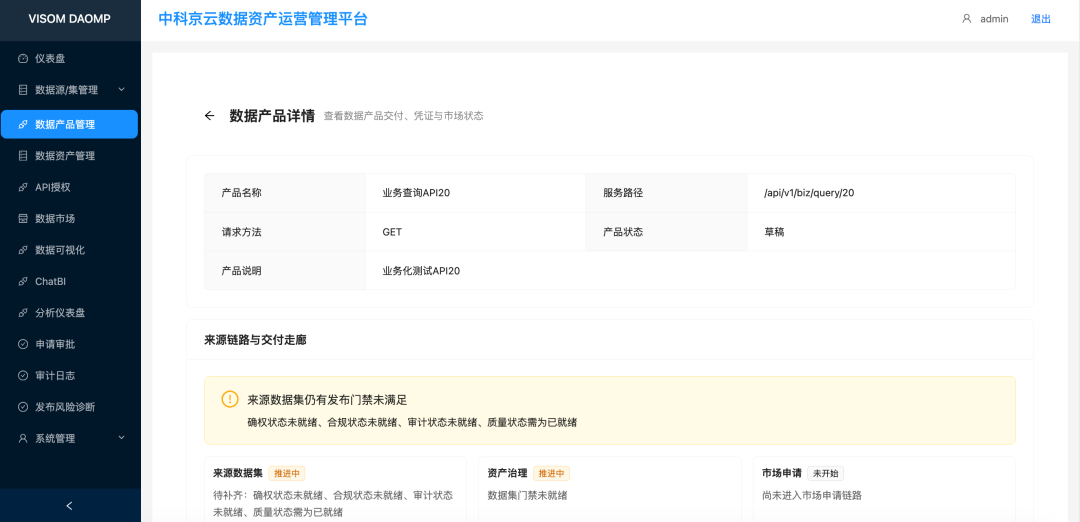The width and height of the screenshot is (1080, 522).
Task: Click the API授权 link icon
Action: (x=23, y=187)
